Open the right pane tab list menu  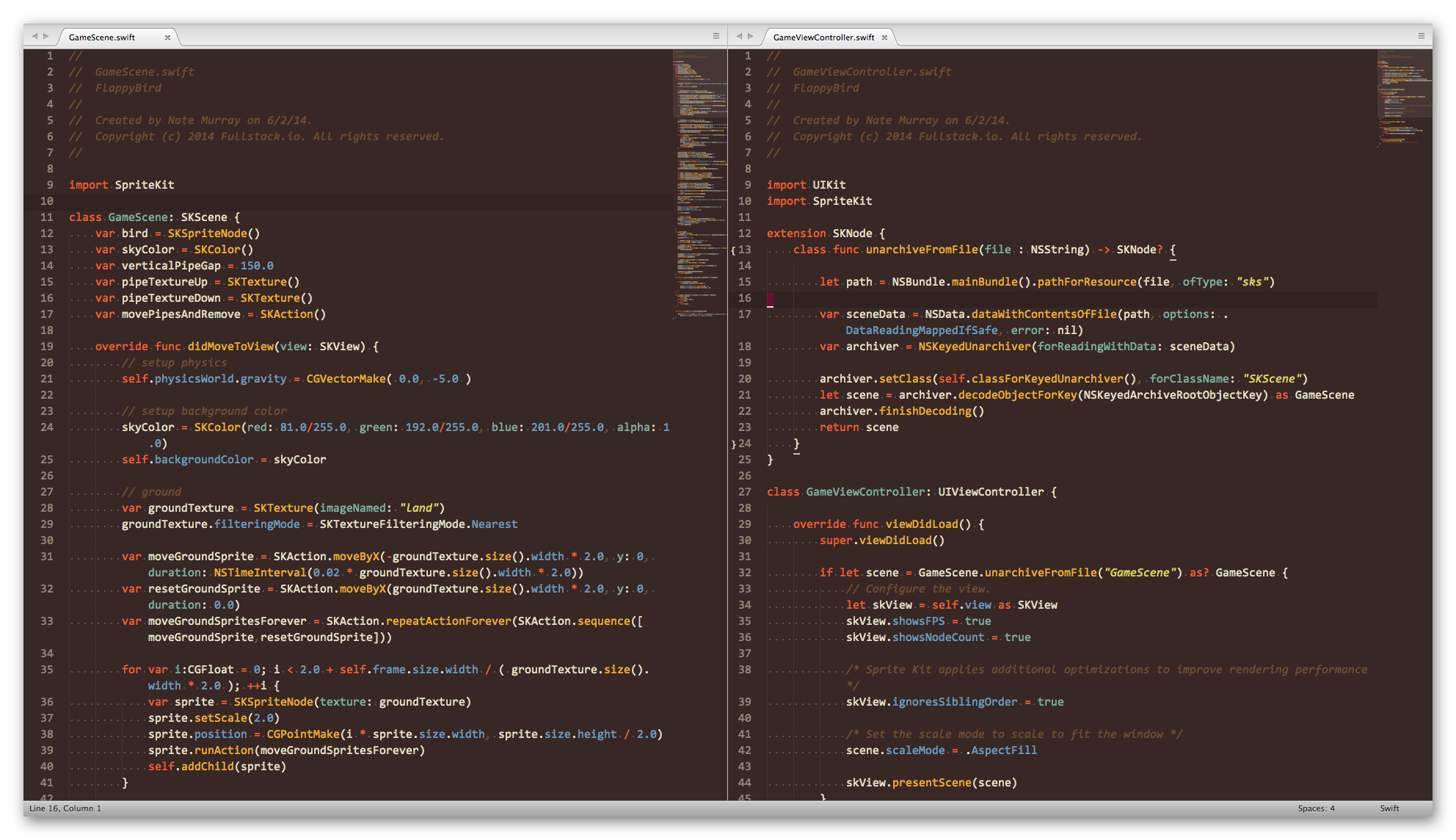[1421, 36]
